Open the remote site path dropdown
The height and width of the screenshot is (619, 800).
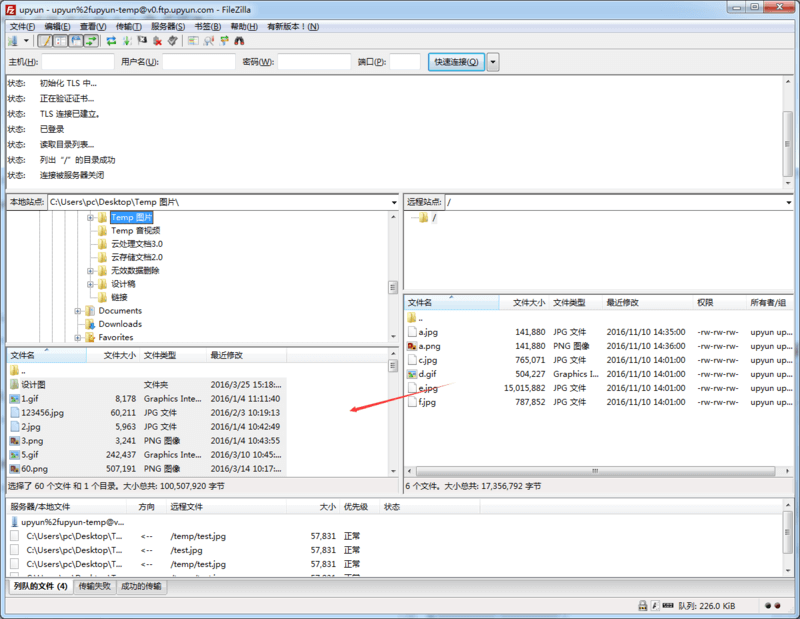789,203
